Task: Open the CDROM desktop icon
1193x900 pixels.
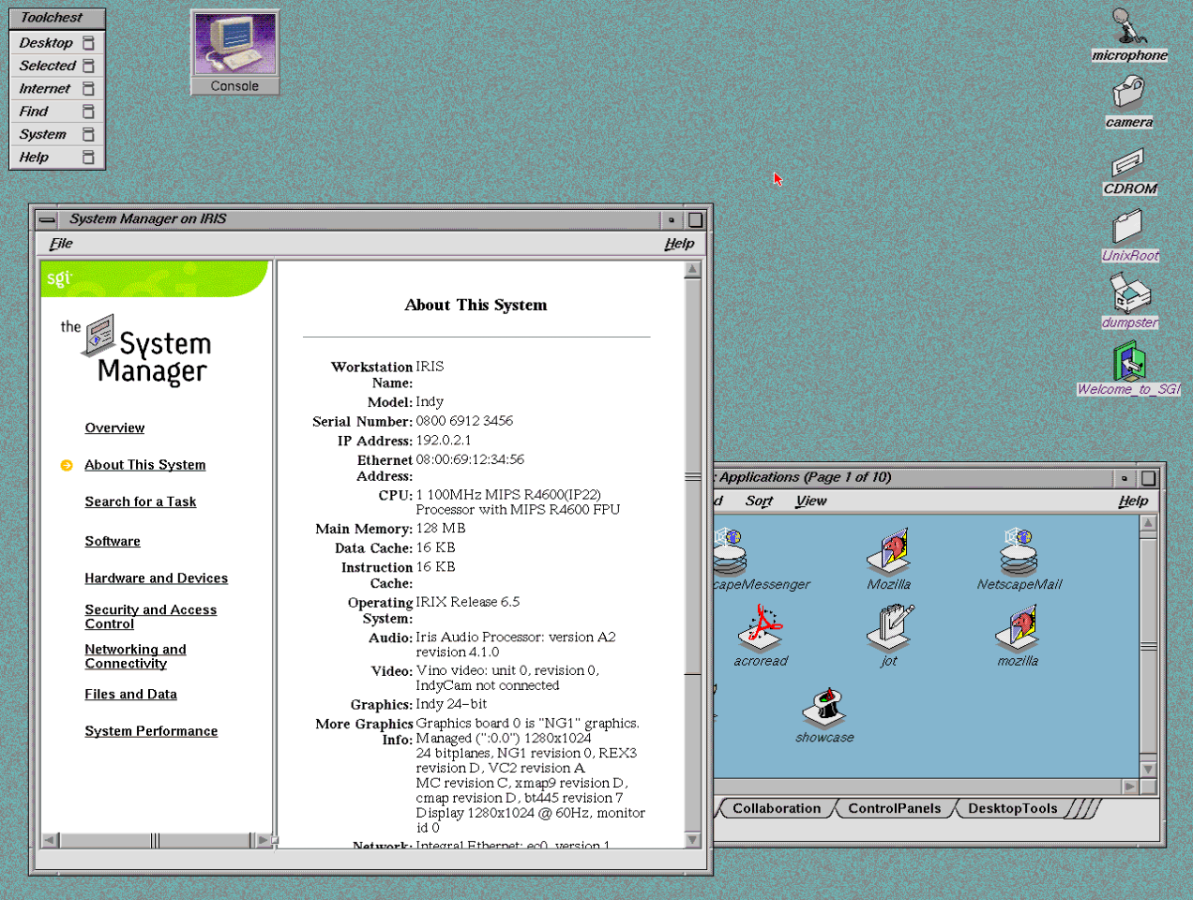Action: click(x=1129, y=170)
